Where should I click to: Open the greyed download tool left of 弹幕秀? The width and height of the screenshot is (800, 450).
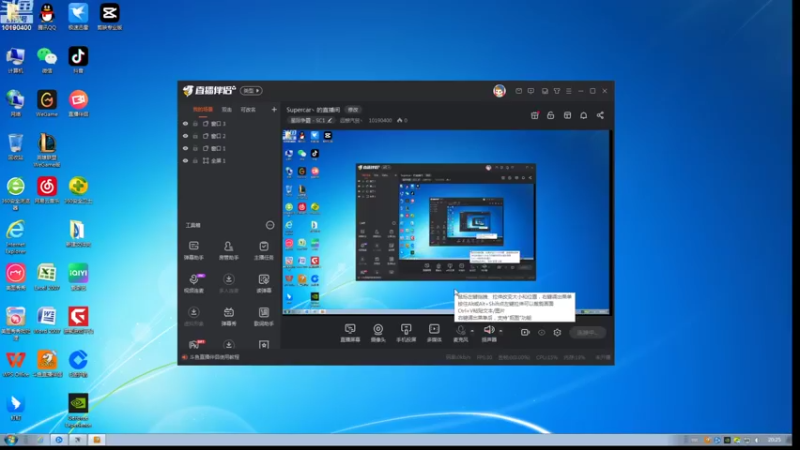click(x=193, y=316)
